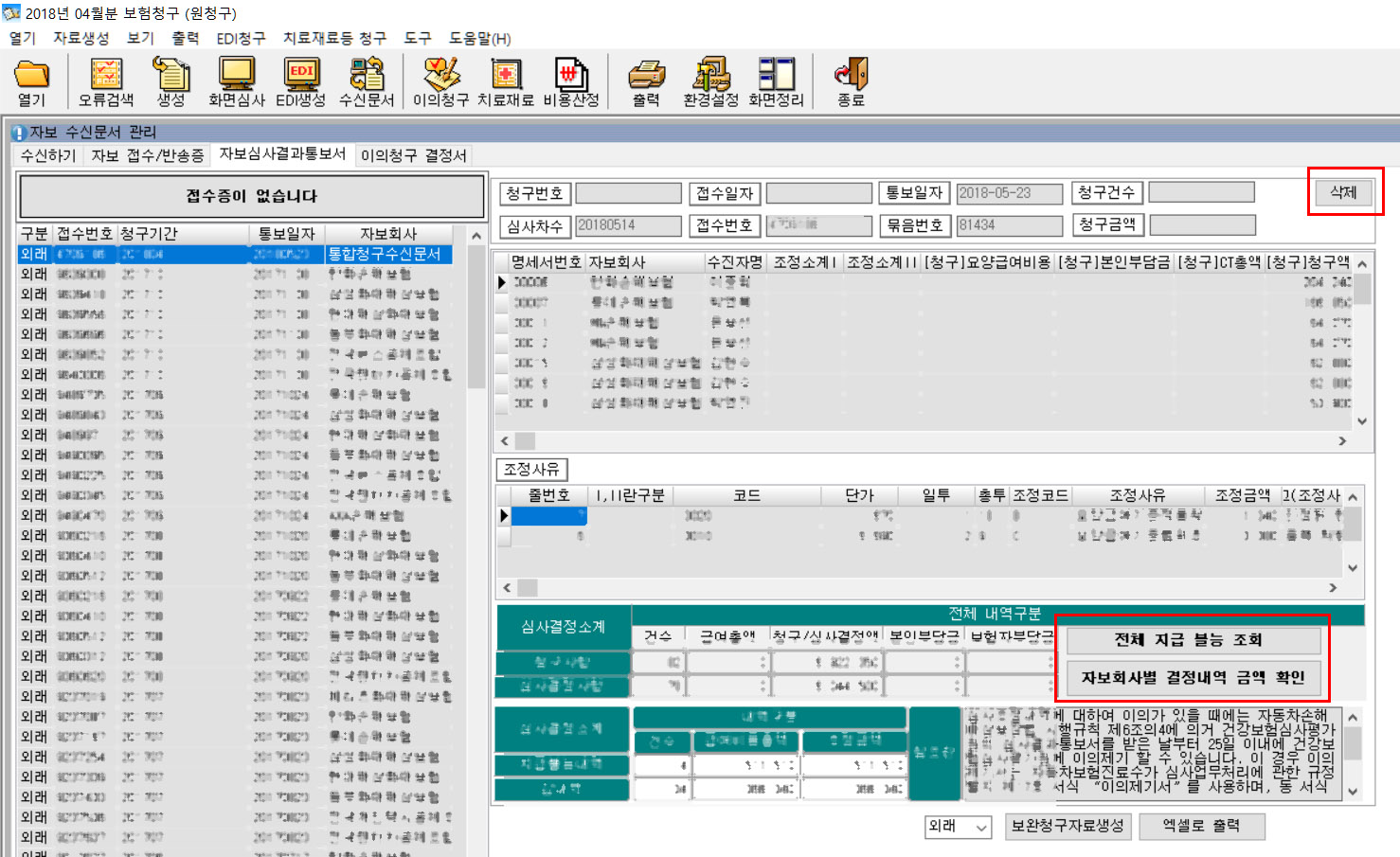Click the 종료 exit icon

[x=851, y=76]
